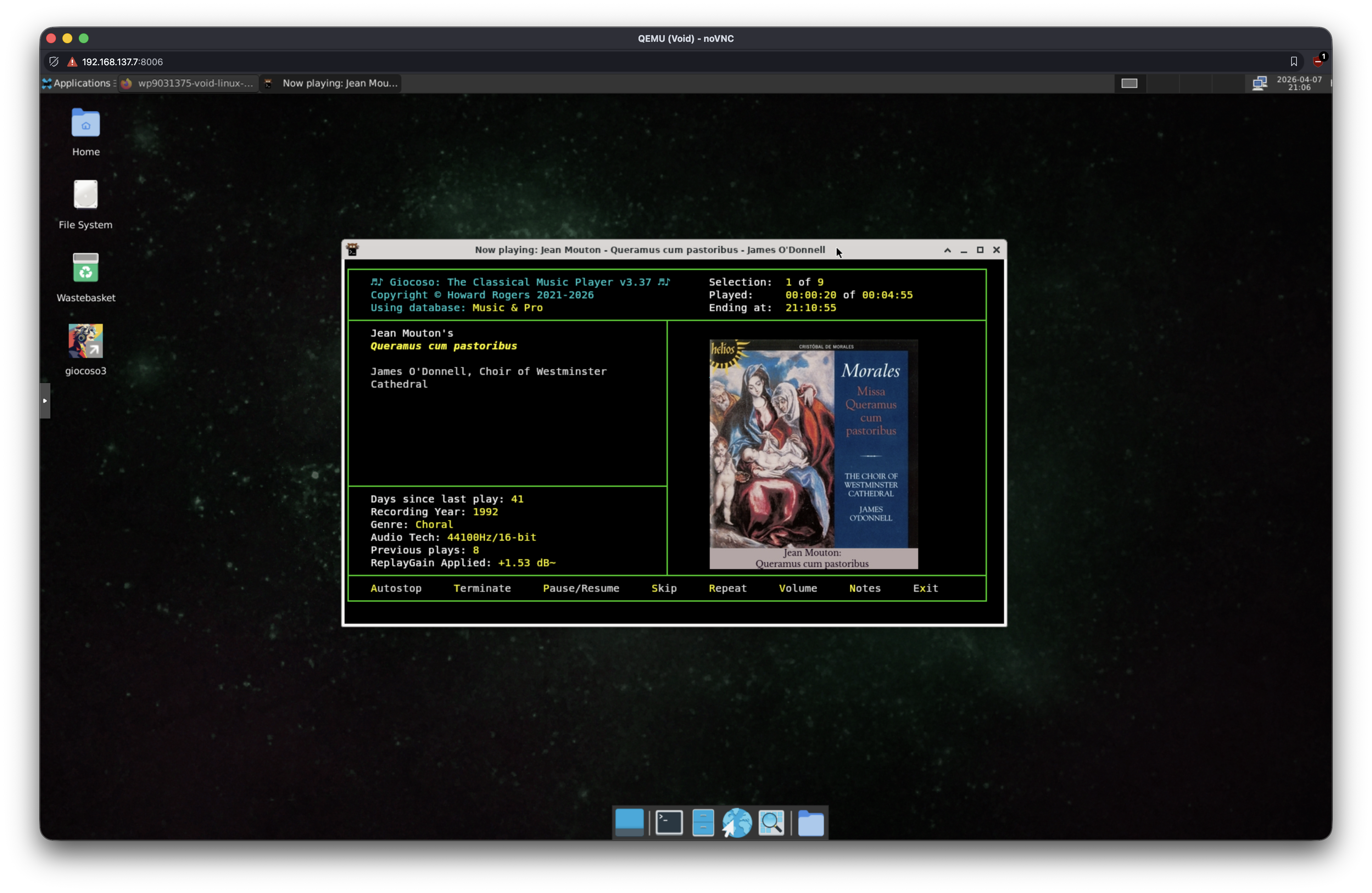
Task: Toggle Pause/Resume playback
Action: click(x=580, y=588)
